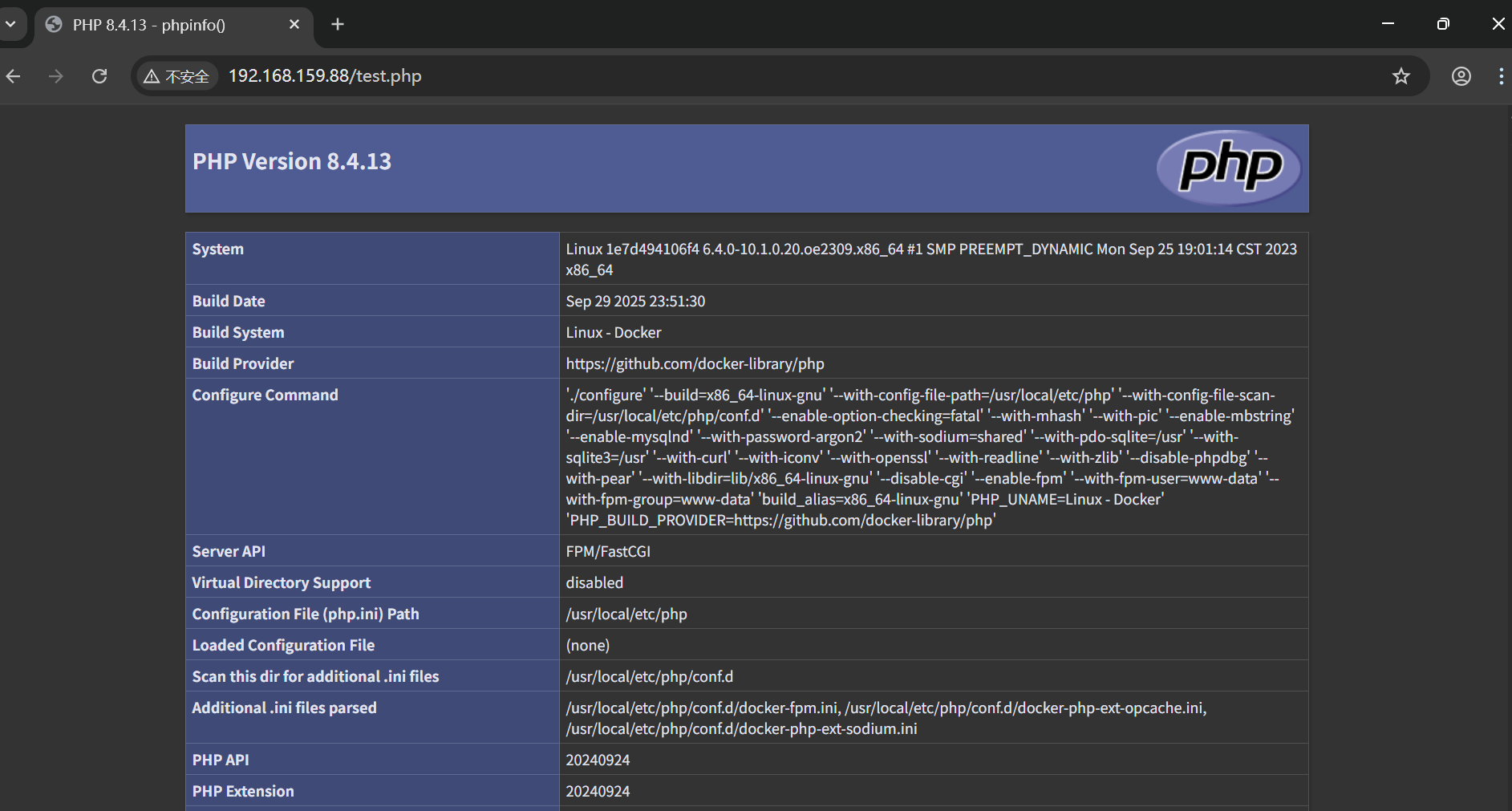Select the PHP 8.4.13 - phpinfo() tab
The height and width of the screenshot is (811, 1512).
(x=172, y=25)
